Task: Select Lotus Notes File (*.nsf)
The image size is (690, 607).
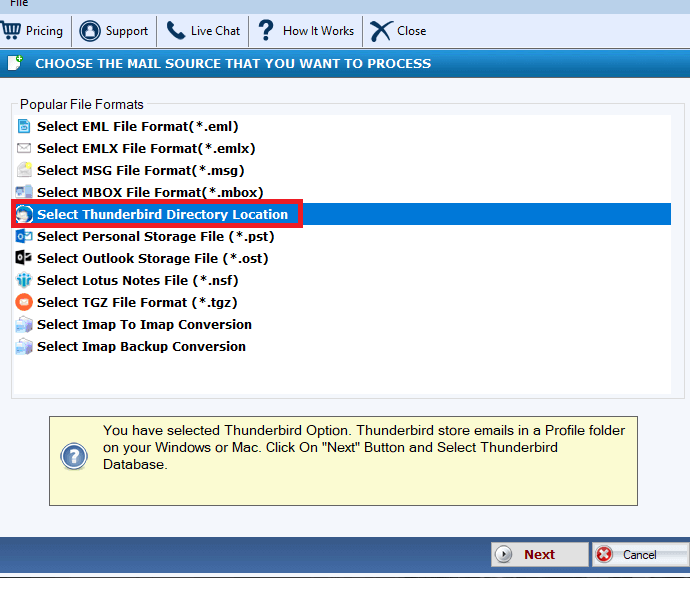Action: click(x=137, y=280)
